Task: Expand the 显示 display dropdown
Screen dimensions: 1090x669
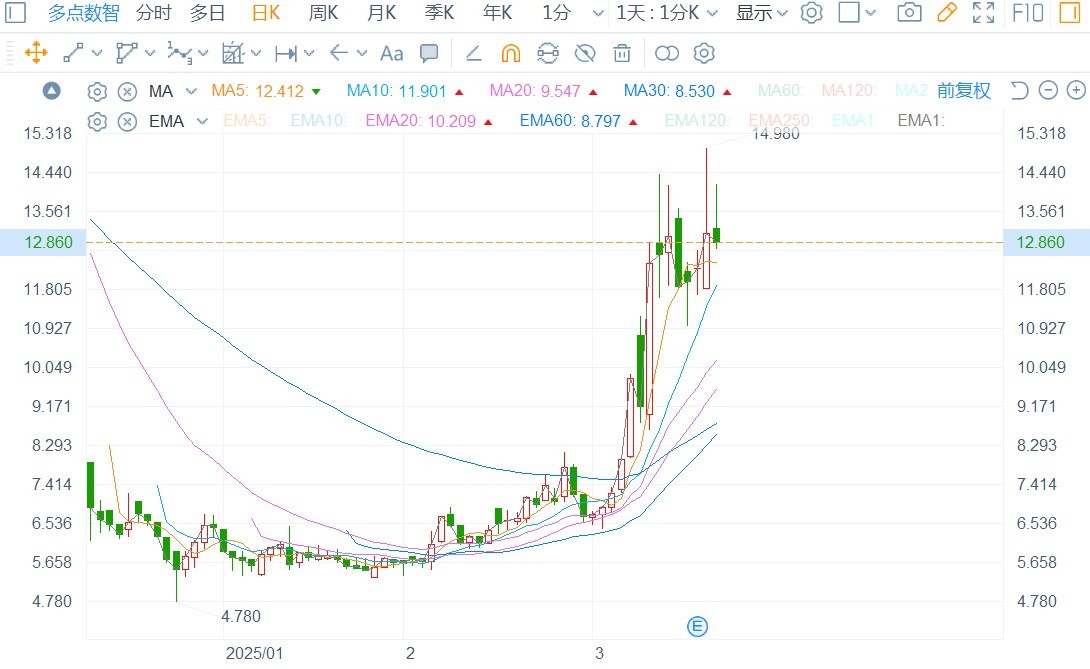Action: coord(761,13)
